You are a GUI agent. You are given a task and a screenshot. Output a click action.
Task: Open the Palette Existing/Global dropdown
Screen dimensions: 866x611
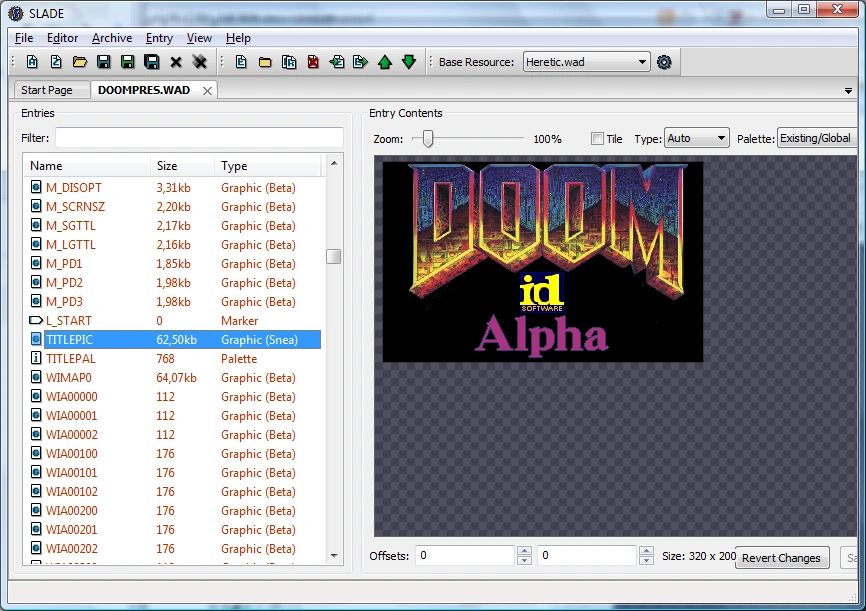[x=817, y=138]
